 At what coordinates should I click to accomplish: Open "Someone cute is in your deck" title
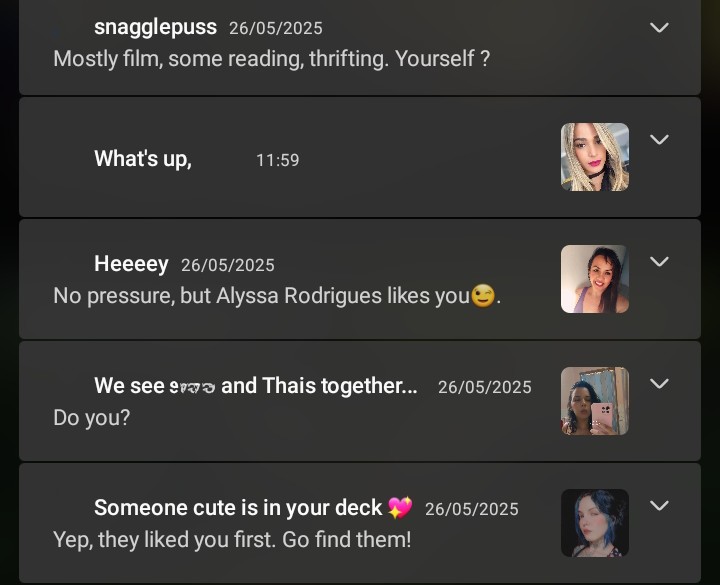pyautogui.click(x=238, y=508)
